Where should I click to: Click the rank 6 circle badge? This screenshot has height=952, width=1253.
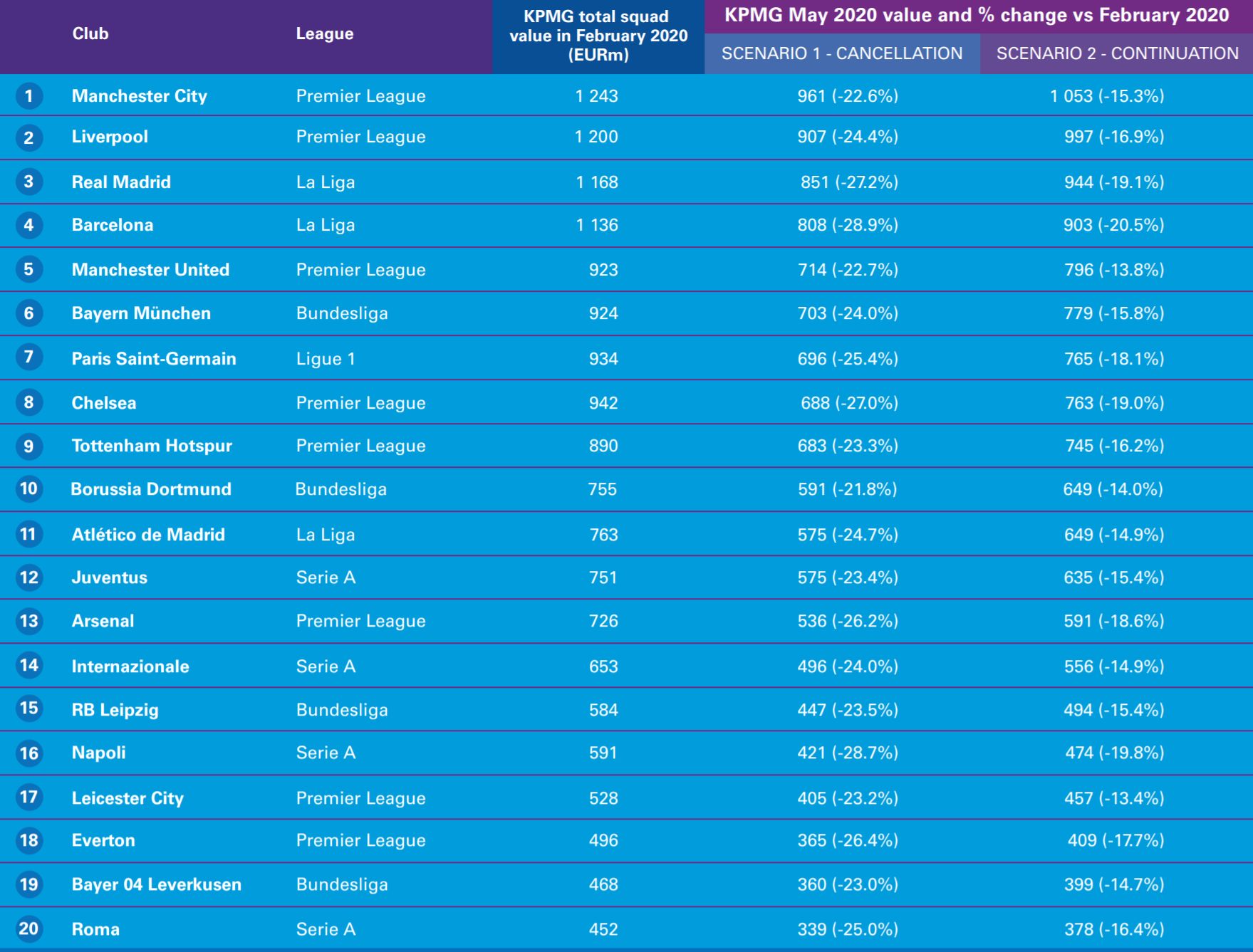(x=28, y=313)
